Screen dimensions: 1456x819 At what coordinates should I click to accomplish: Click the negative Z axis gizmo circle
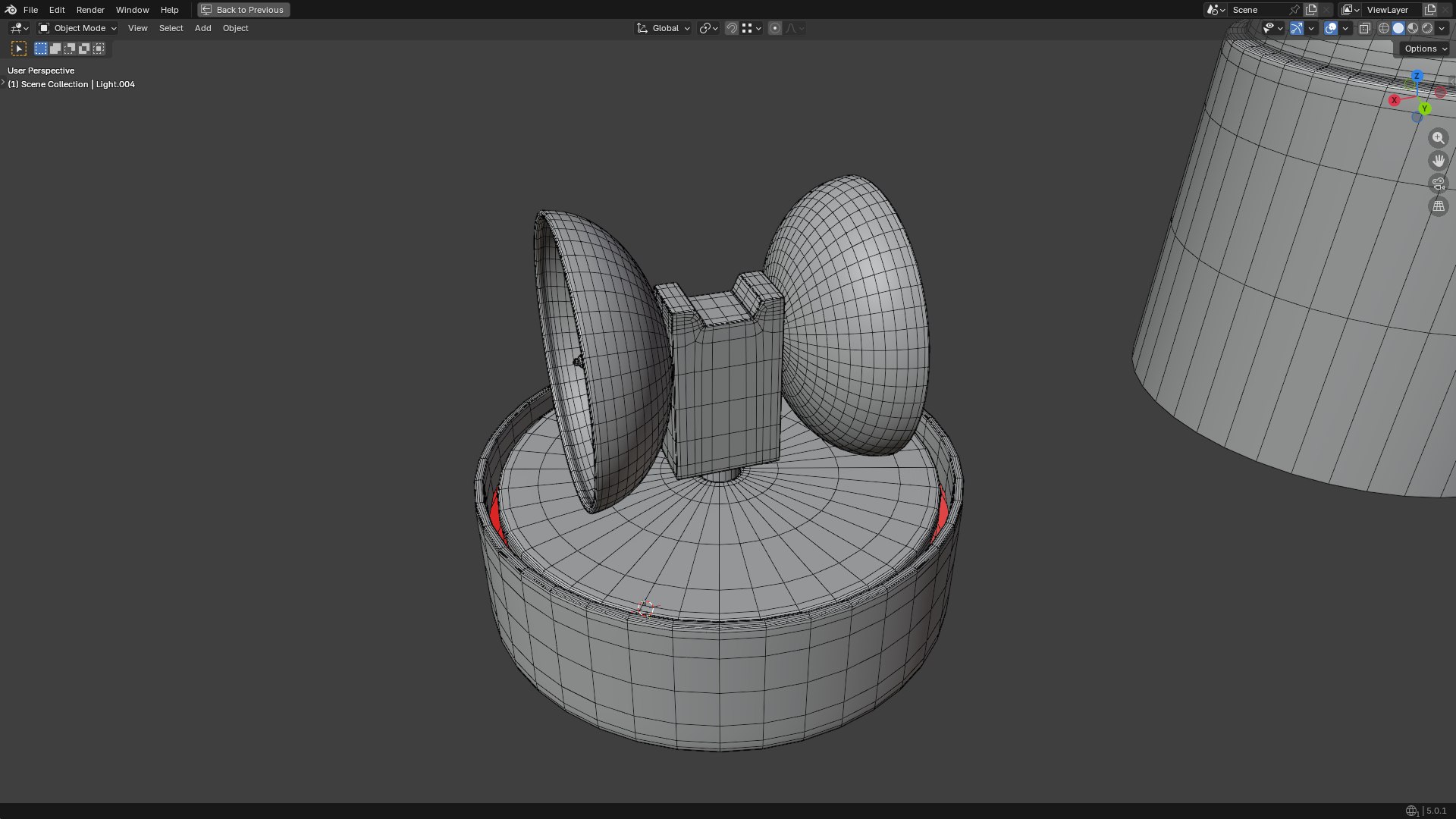(x=1417, y=118)
